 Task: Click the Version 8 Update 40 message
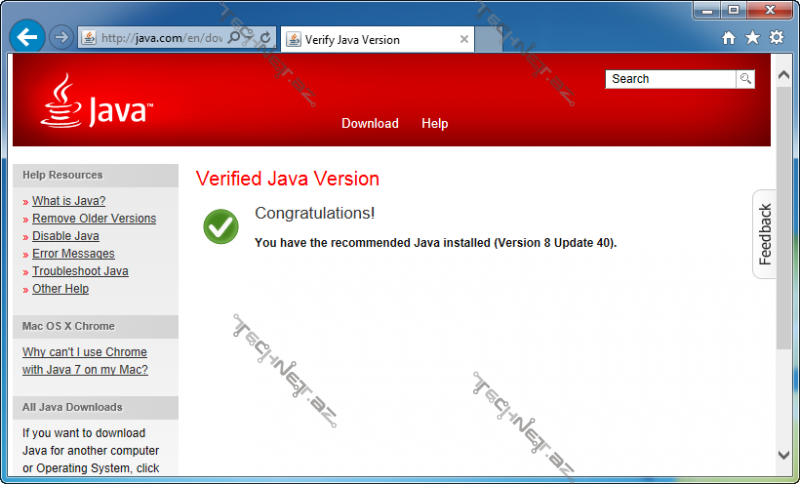(436, 243)
